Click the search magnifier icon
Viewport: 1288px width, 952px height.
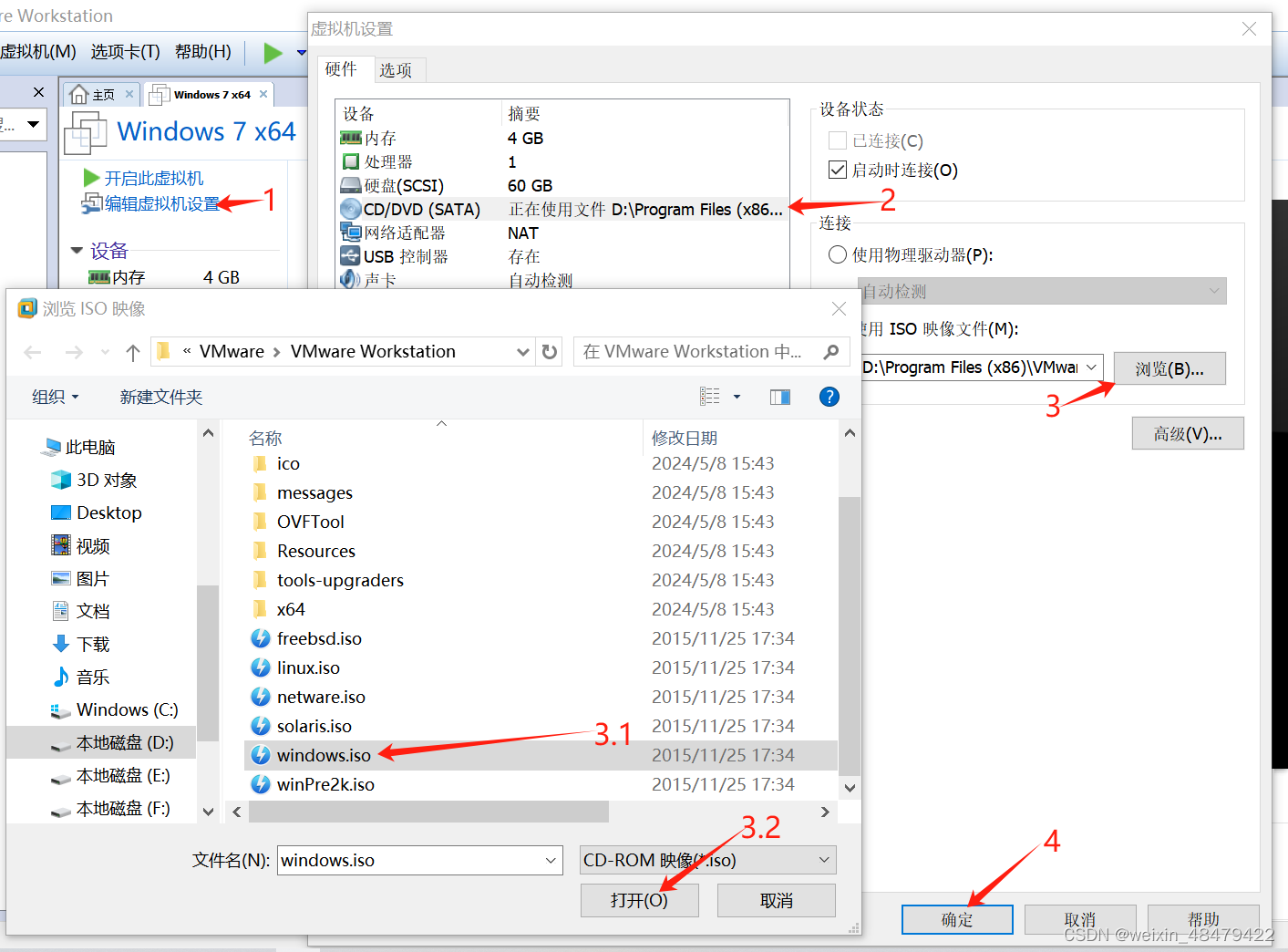[x=831, y=352]
